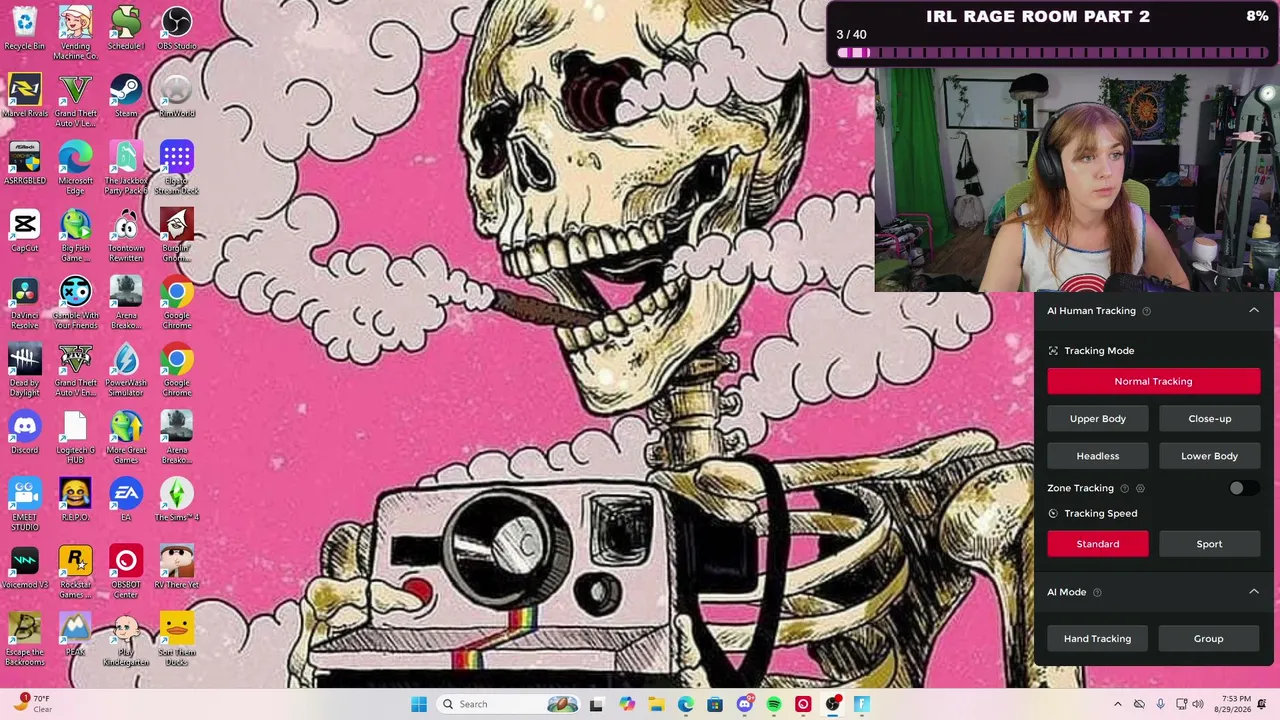Select the EA desktop shortcut
The width and height of the screenshot is (1280, 720).
126,499
